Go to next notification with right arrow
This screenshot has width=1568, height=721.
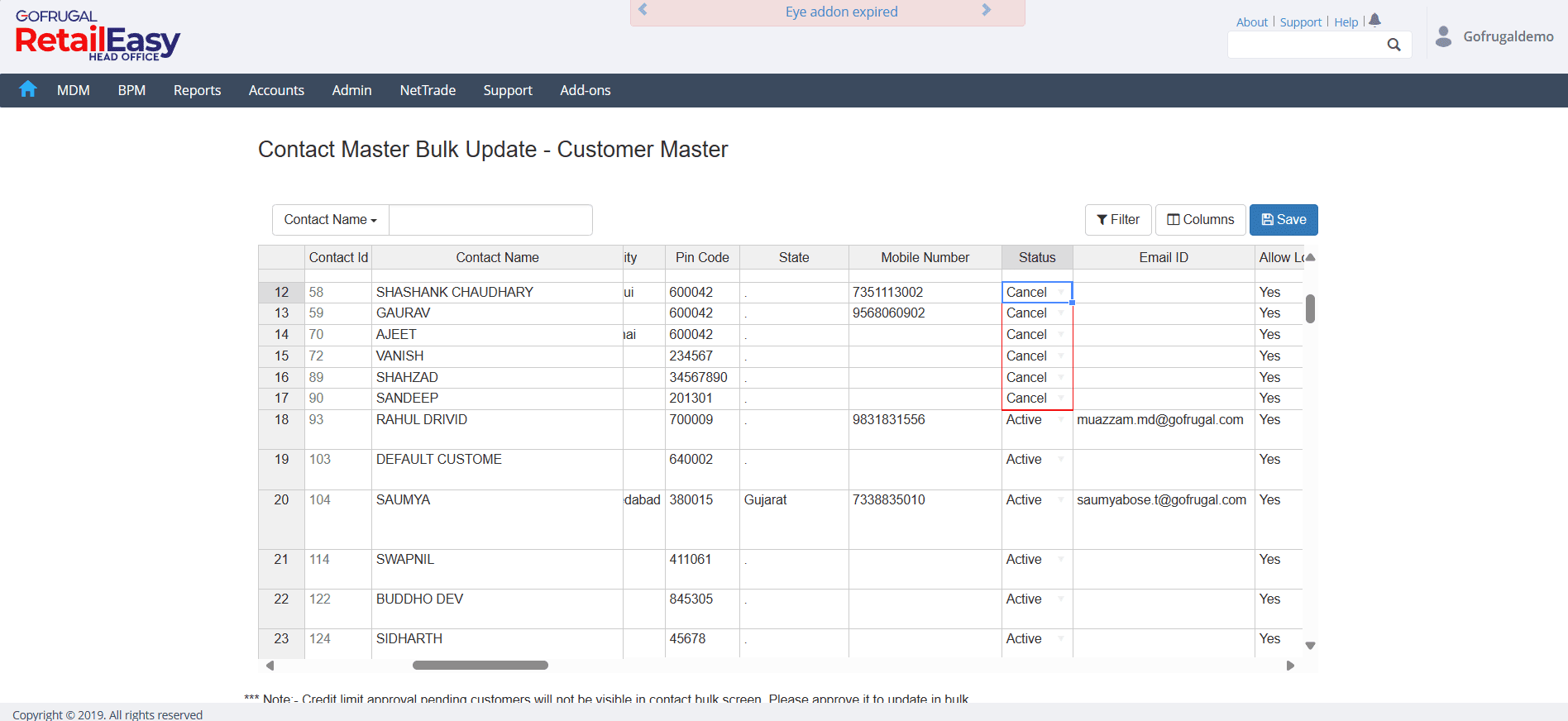(986, 10)
